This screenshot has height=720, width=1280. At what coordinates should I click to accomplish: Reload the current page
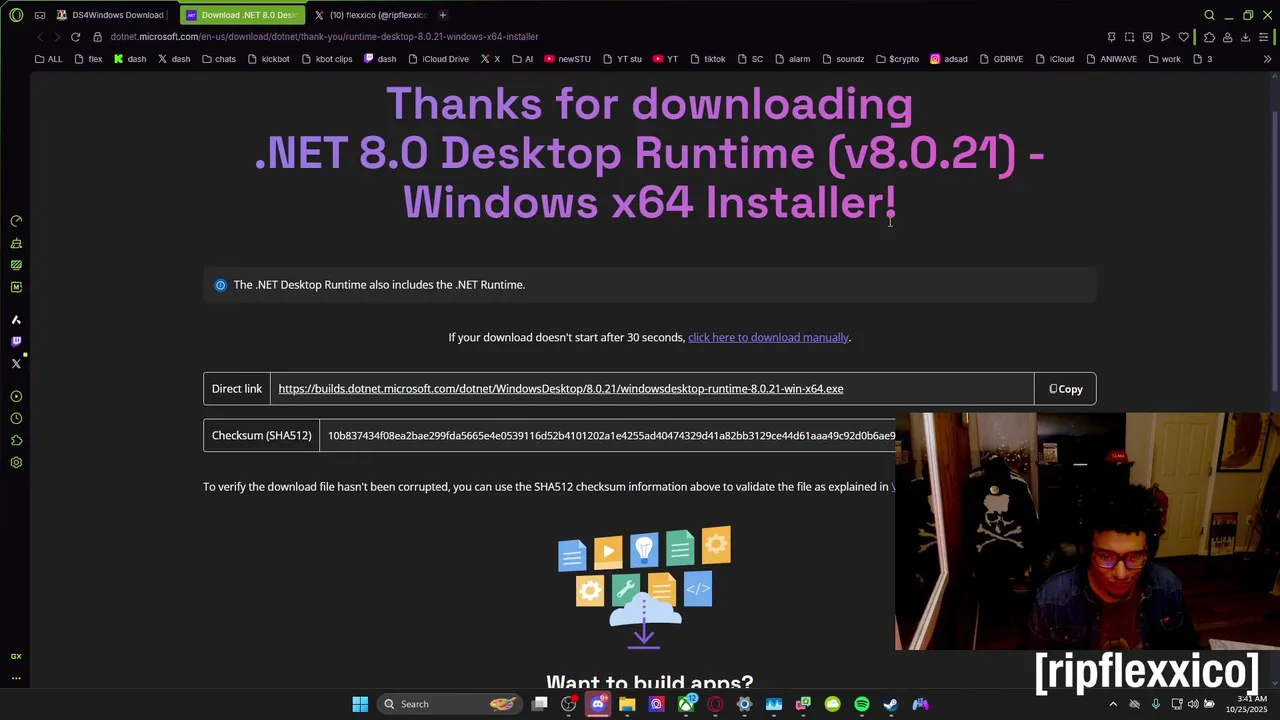click(x=75, y=37)
